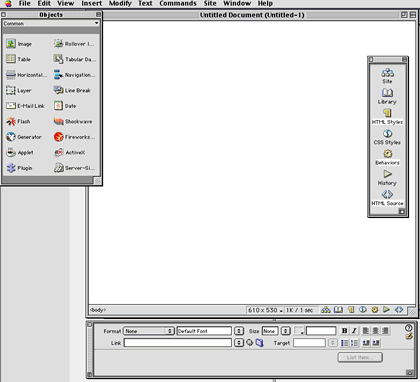The image size is (420, 382).
Task: Open the font list dropdown arrow
Action: [239, 331]
